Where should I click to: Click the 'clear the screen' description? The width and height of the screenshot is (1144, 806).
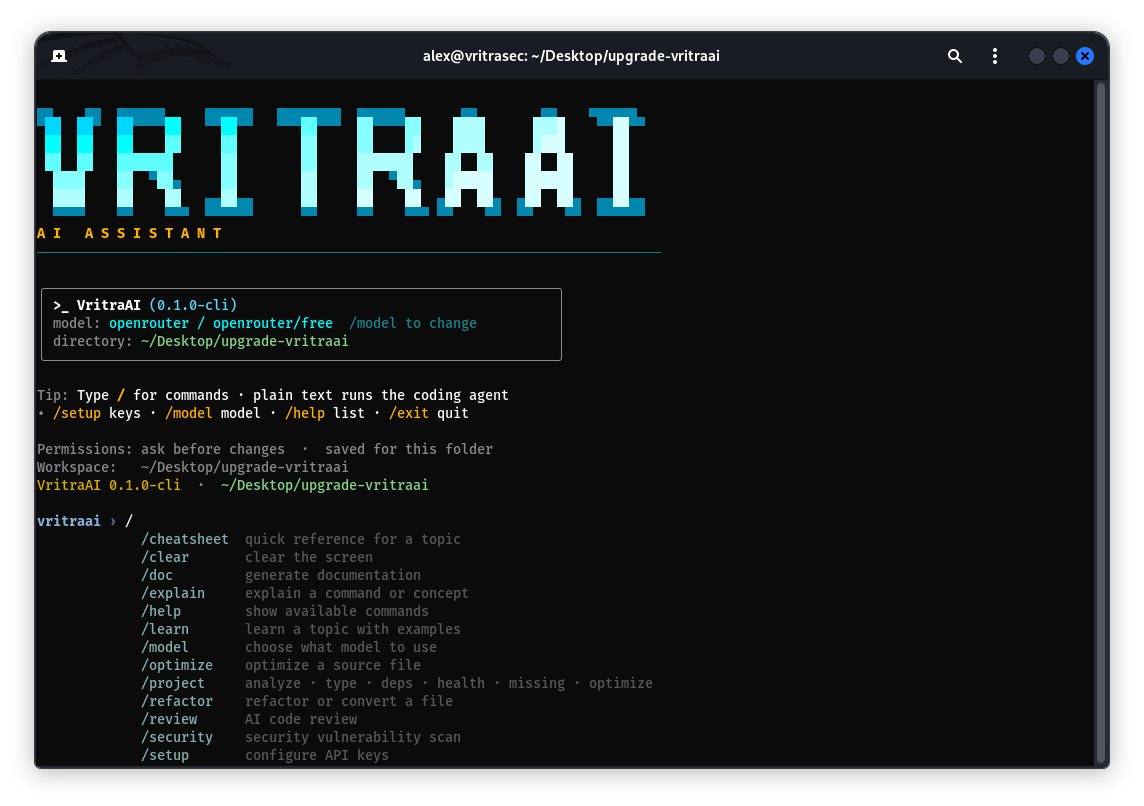309,557
